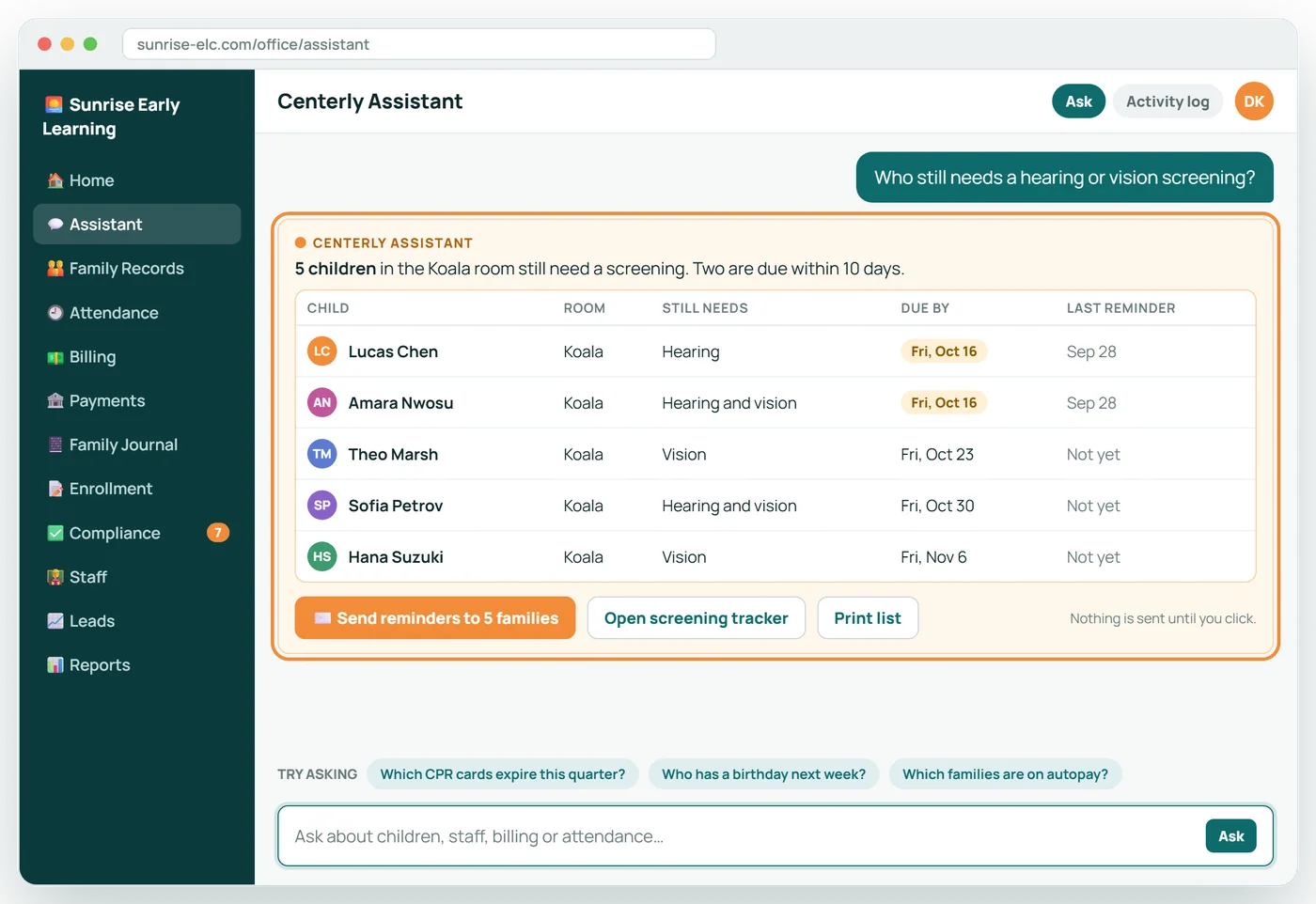Click the Payments bank icon
The image size is (1316, 904).
pos(55,401)
